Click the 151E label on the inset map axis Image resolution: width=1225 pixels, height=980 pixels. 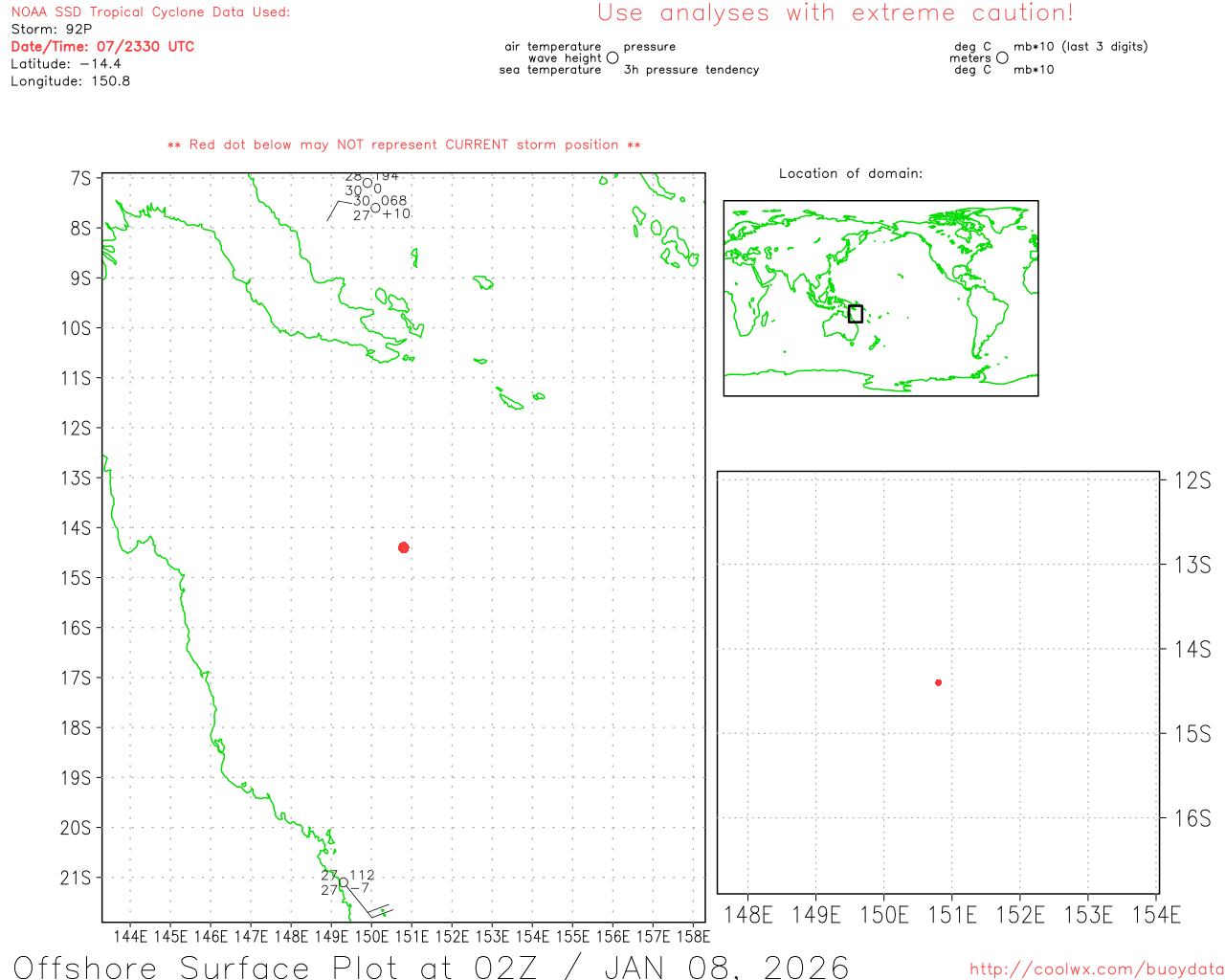(951, 915)
